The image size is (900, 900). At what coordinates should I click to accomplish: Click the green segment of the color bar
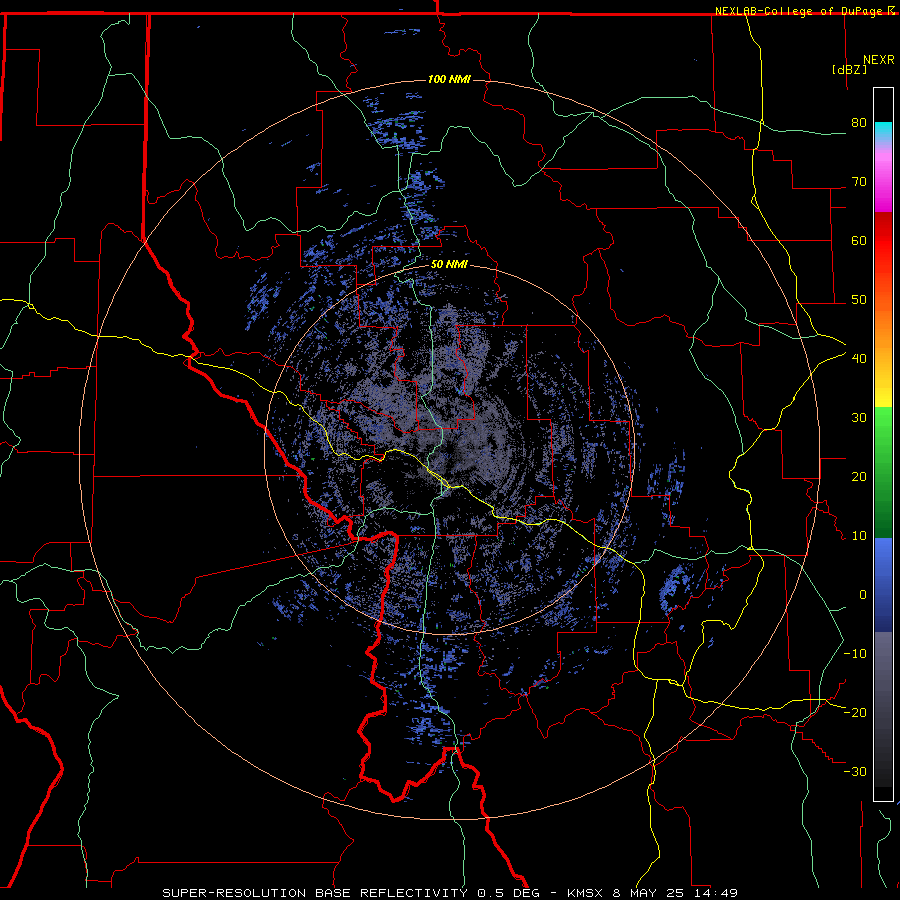click(x=883, y=472)
